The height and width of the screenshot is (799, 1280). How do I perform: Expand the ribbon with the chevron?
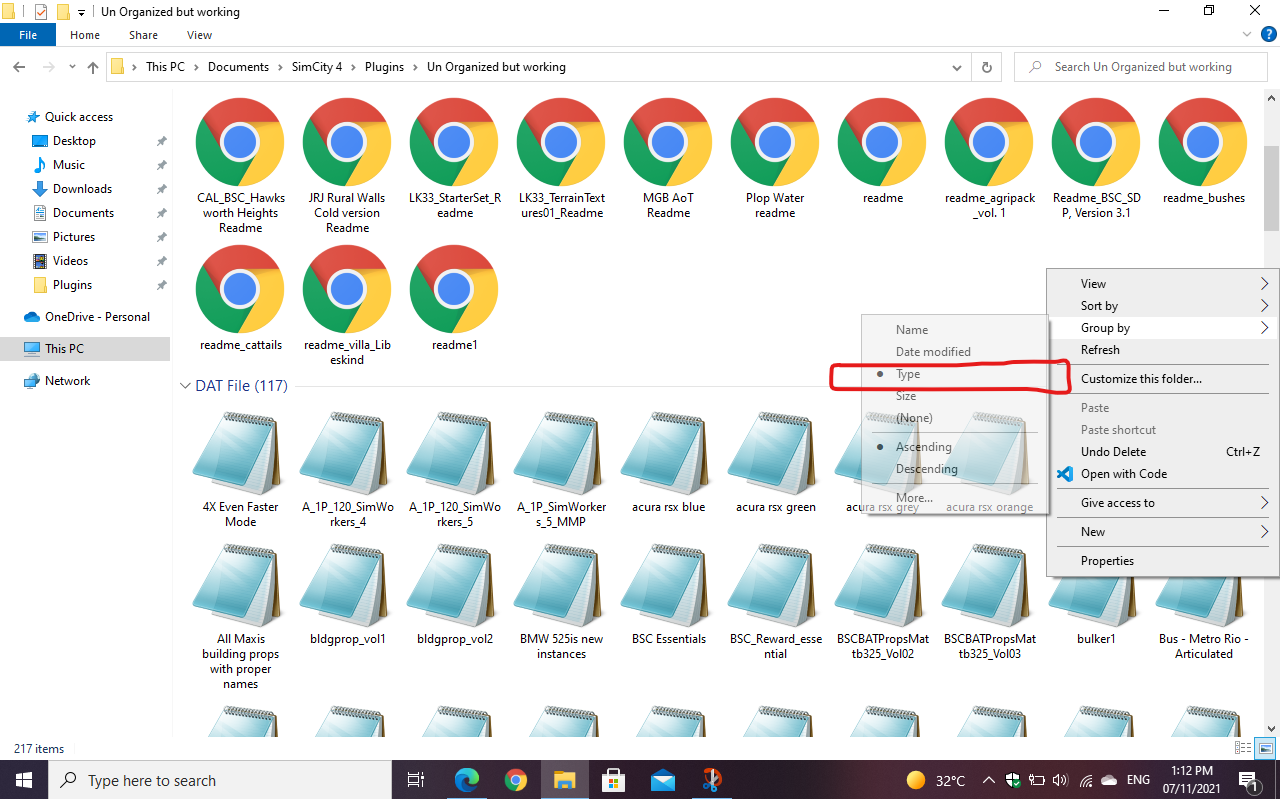(1245, 34)
